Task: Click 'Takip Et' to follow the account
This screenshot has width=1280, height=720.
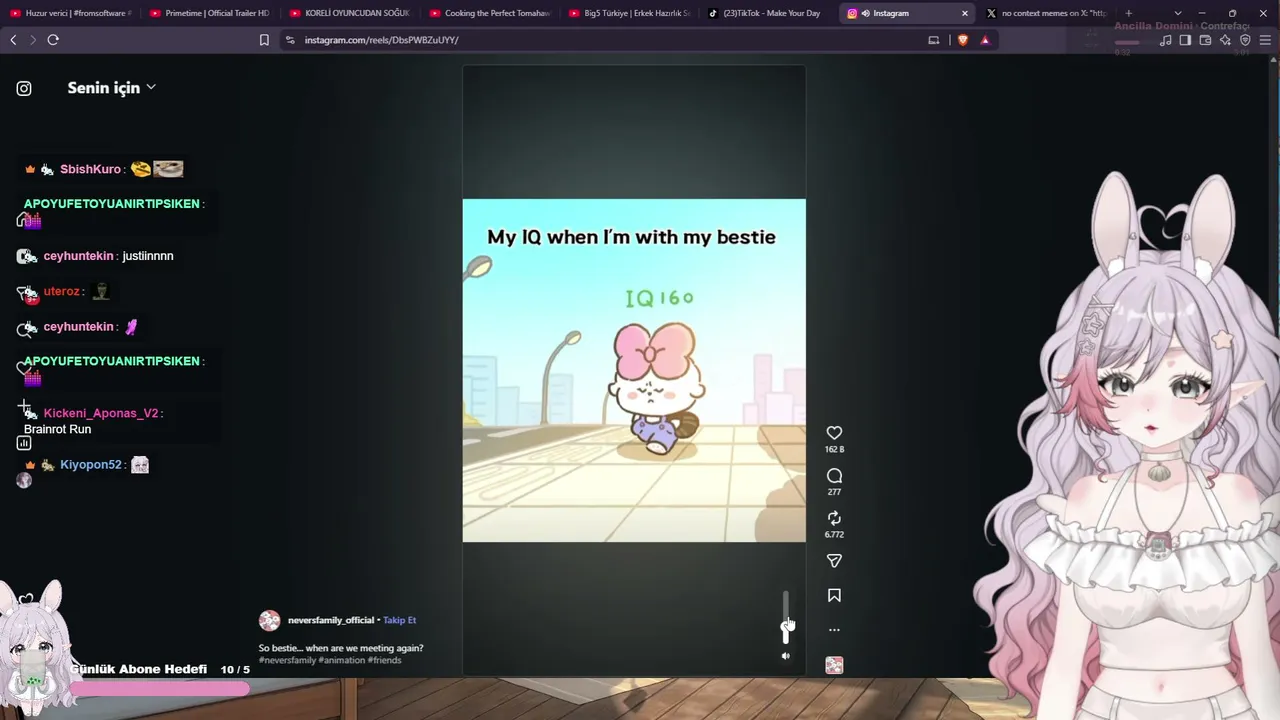Action: point(399,620)
